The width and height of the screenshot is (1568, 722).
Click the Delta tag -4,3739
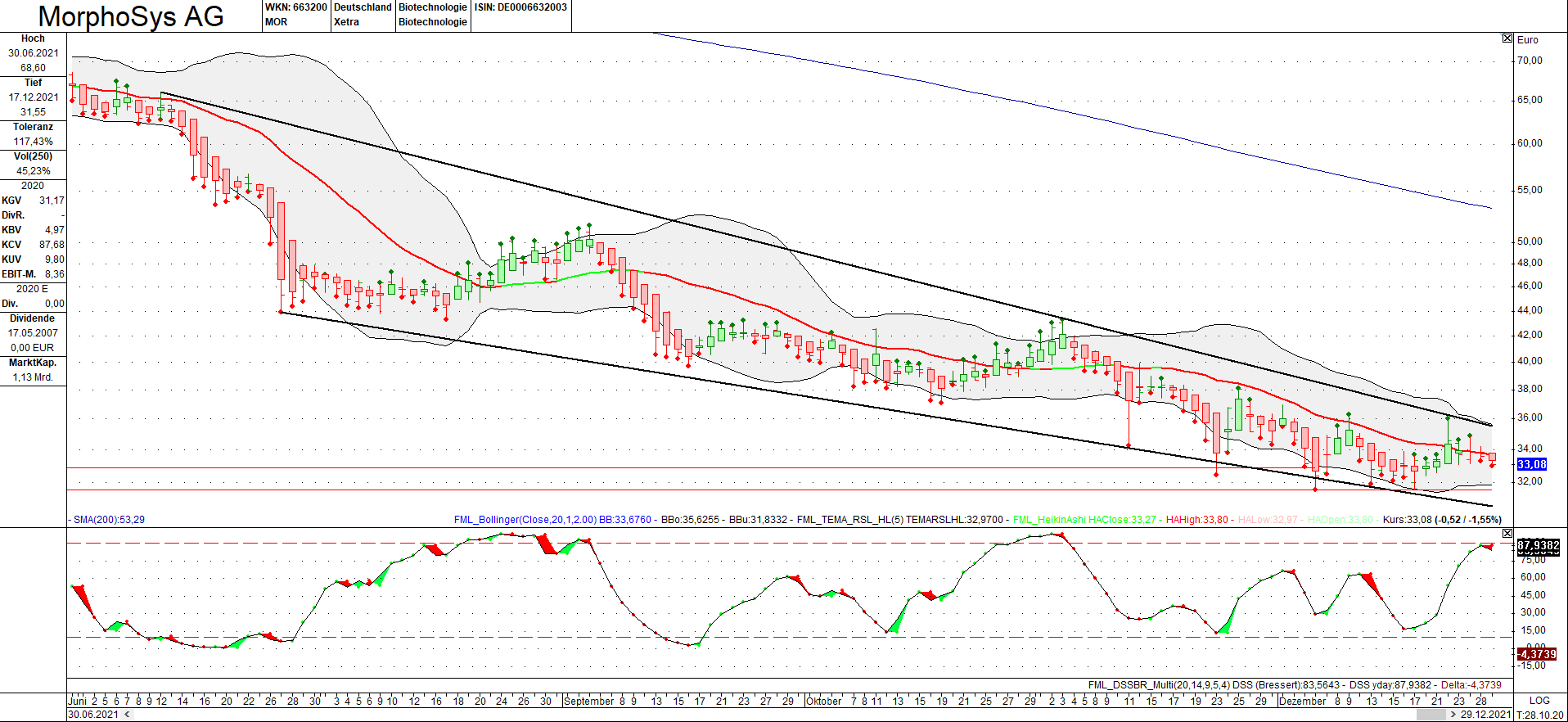[x=1537, y=654]
